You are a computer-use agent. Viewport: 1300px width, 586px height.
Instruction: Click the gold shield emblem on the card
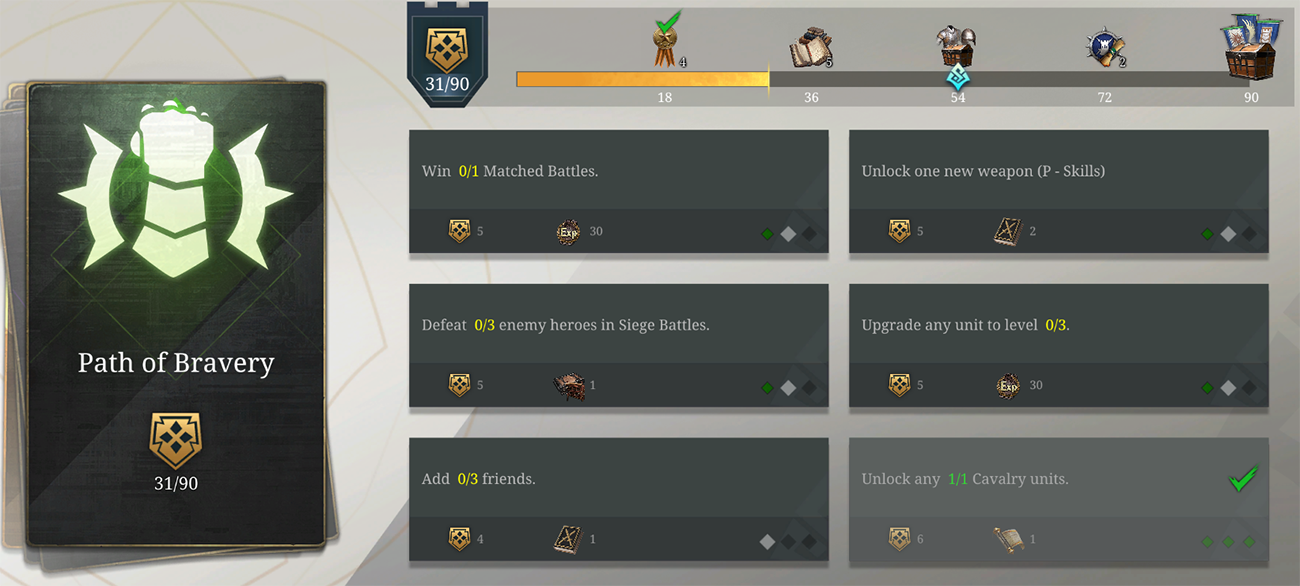[175, 441]
